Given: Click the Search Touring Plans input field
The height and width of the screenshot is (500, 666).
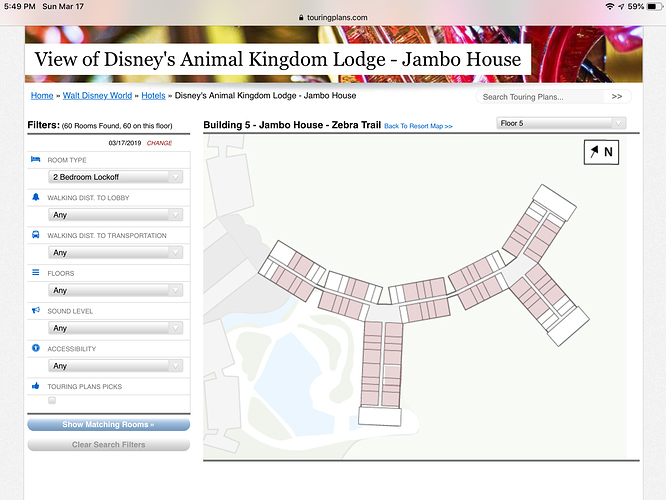Looking at the screenshot, I should point(540,97).
